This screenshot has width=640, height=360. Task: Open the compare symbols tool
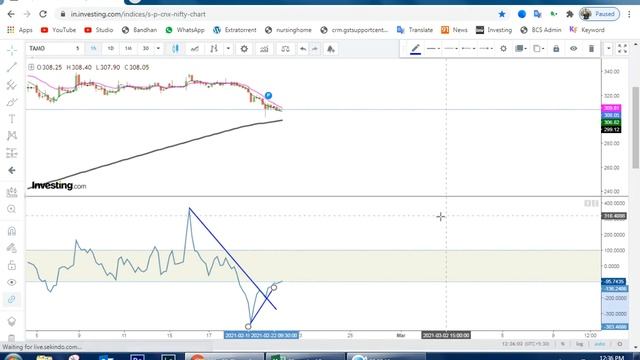point(195,49)
